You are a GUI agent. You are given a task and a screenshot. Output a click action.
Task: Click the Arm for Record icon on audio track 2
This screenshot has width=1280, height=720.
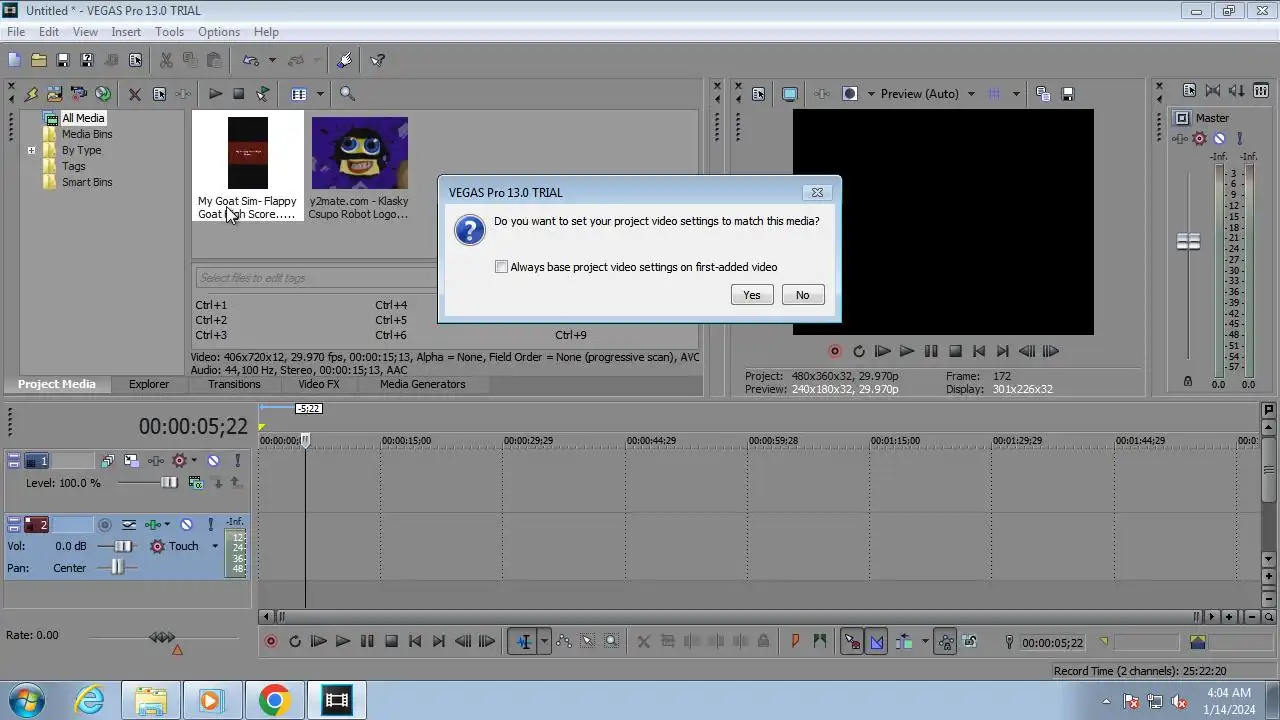104,524
